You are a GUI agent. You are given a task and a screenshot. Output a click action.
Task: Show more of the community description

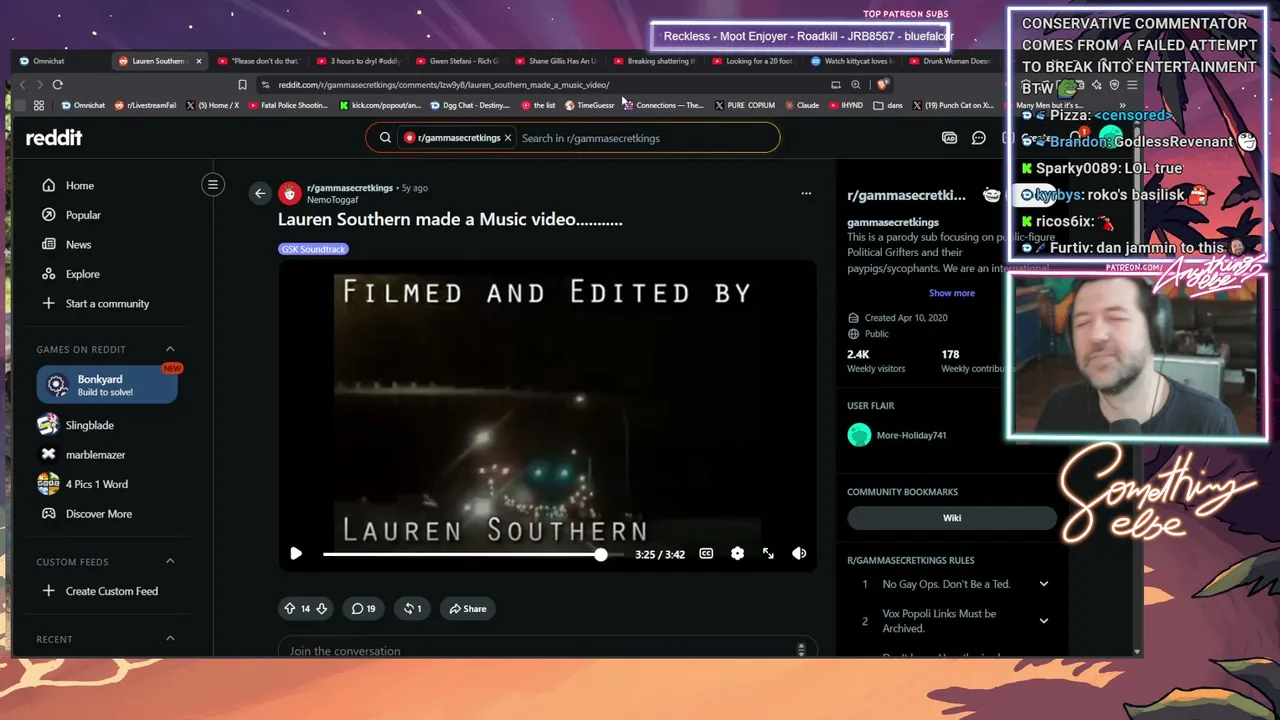(952, 293)
